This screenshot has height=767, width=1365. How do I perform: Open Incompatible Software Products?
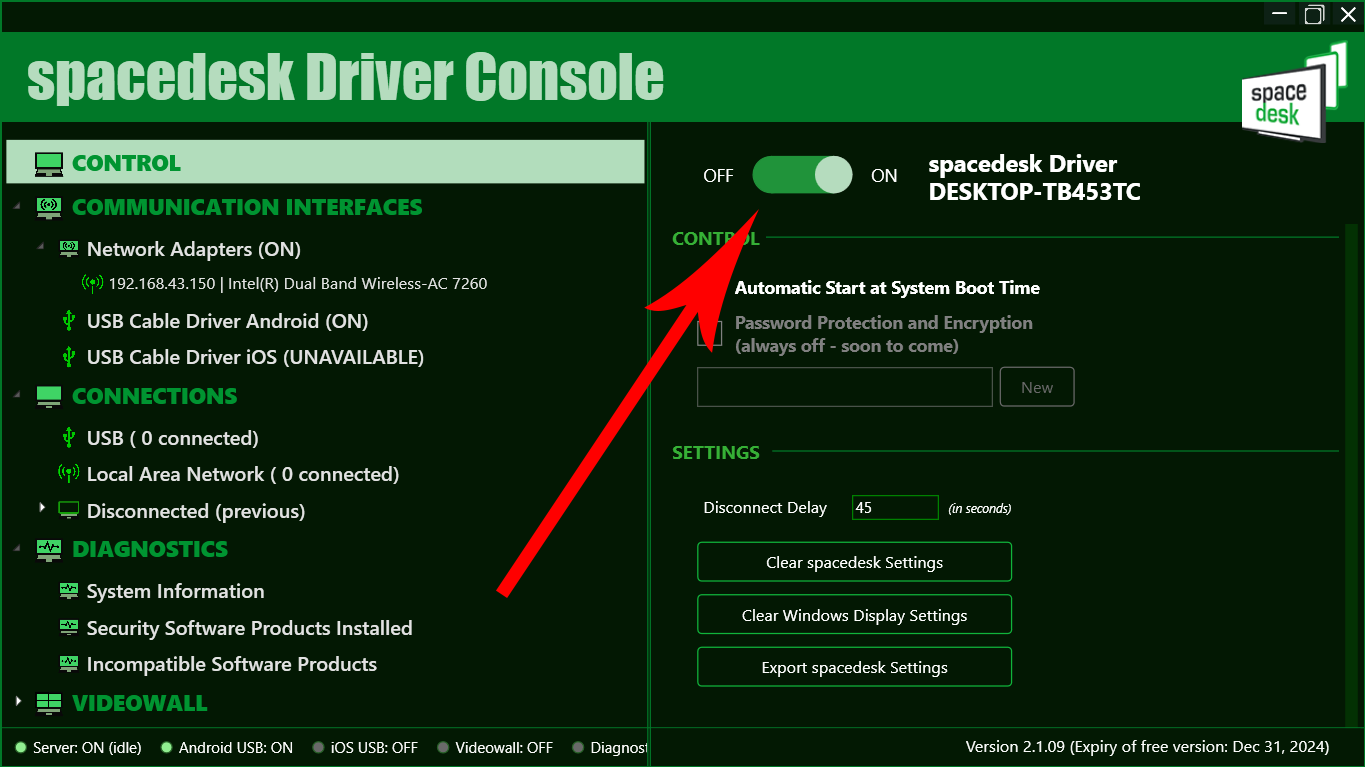coord(232,664)
